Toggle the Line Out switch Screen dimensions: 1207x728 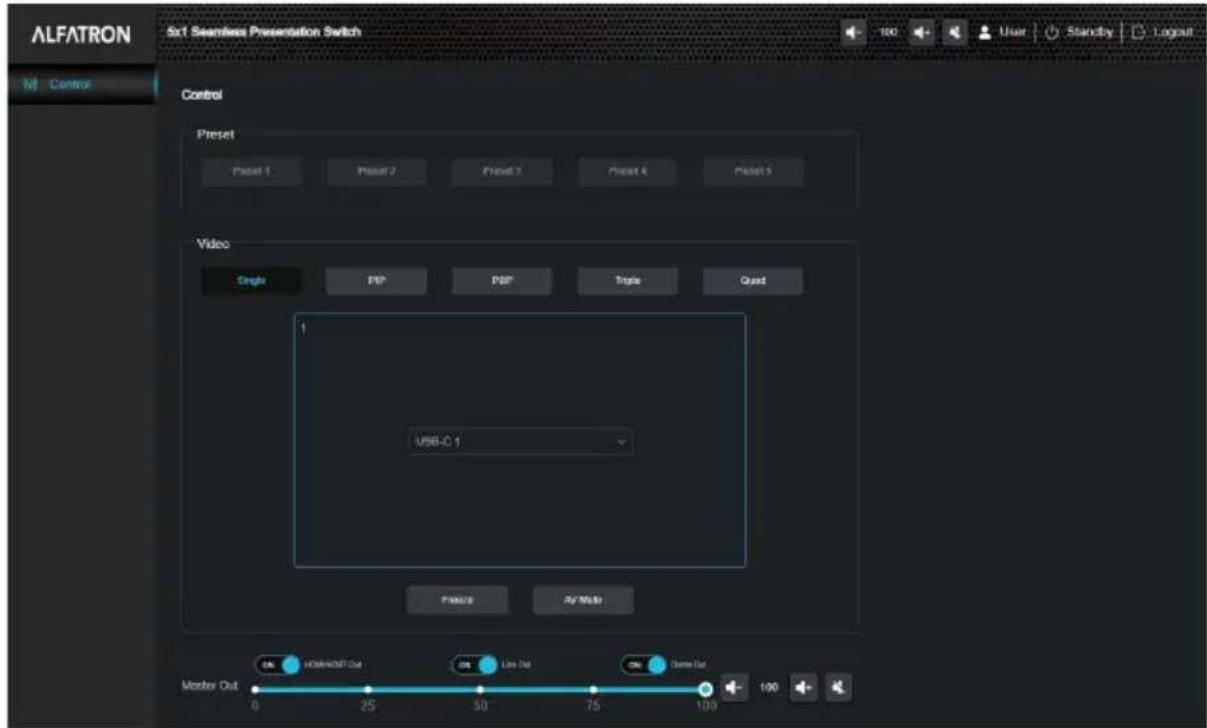(476, 665)
